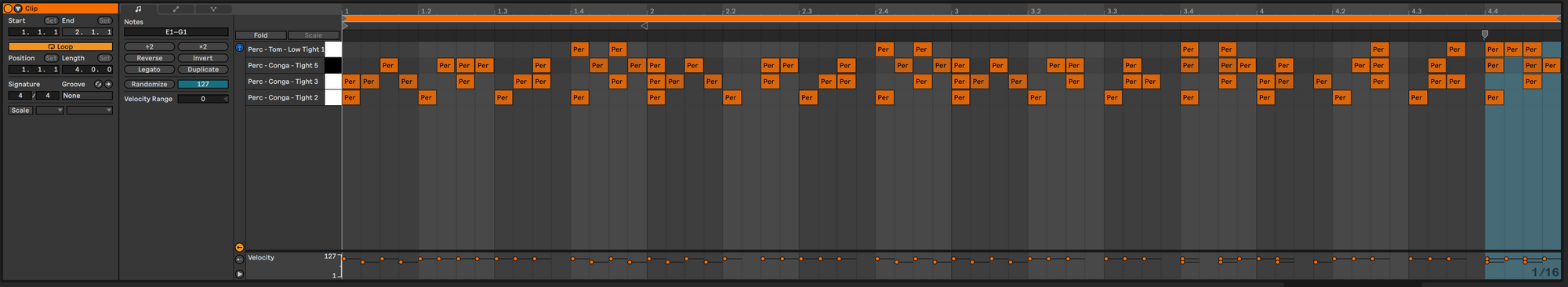Click the headphone MIDI preview icon
This screenshot has height=287, width=1568.
[240, 48]
